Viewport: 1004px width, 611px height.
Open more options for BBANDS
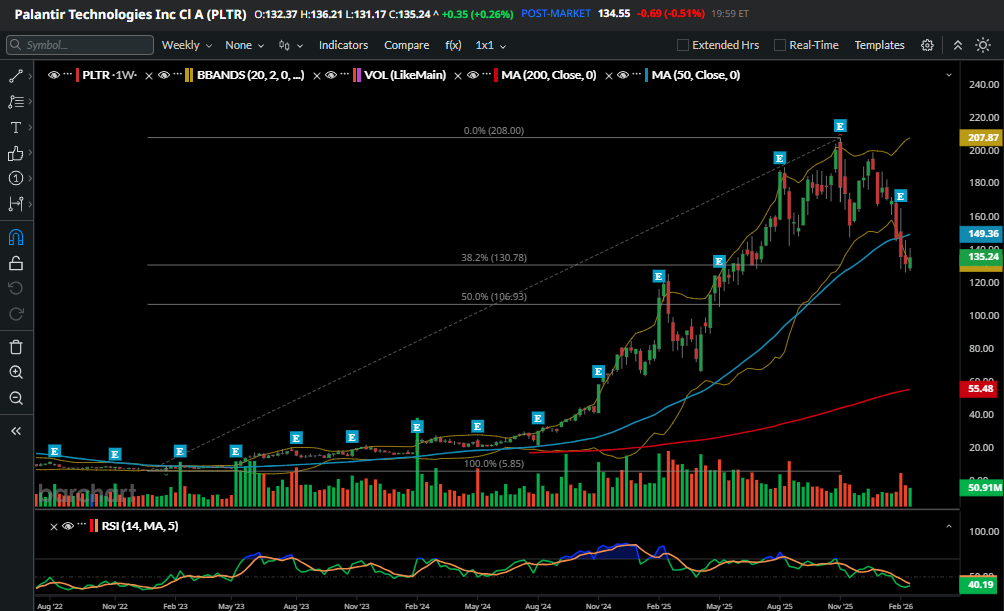click(177, 75)
